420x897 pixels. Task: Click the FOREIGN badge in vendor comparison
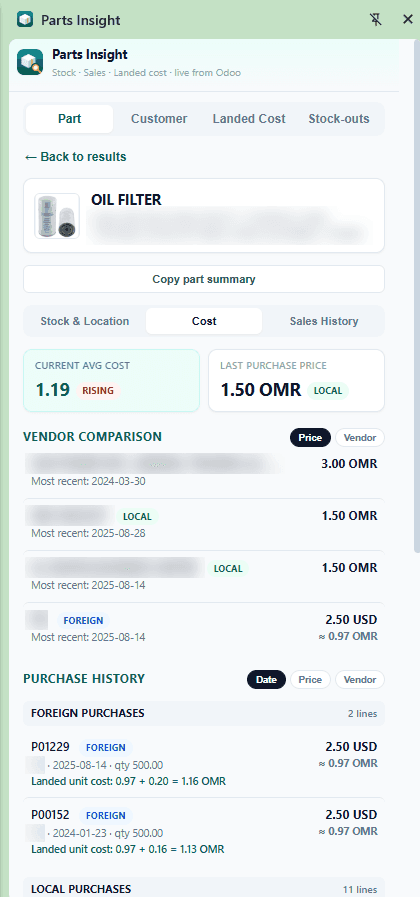tap(83, 620)
